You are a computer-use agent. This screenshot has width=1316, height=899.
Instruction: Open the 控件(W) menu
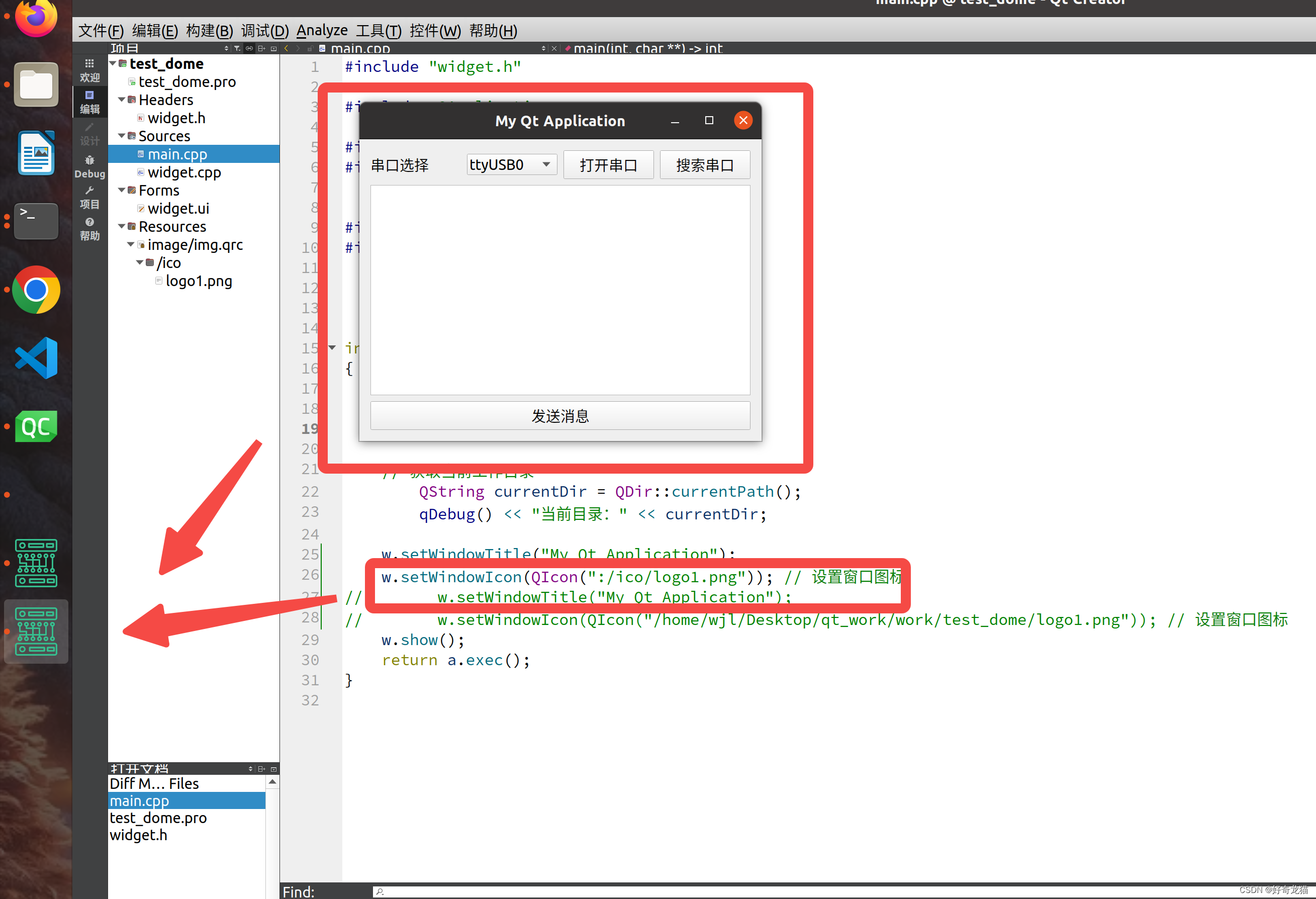coord(435,31)
